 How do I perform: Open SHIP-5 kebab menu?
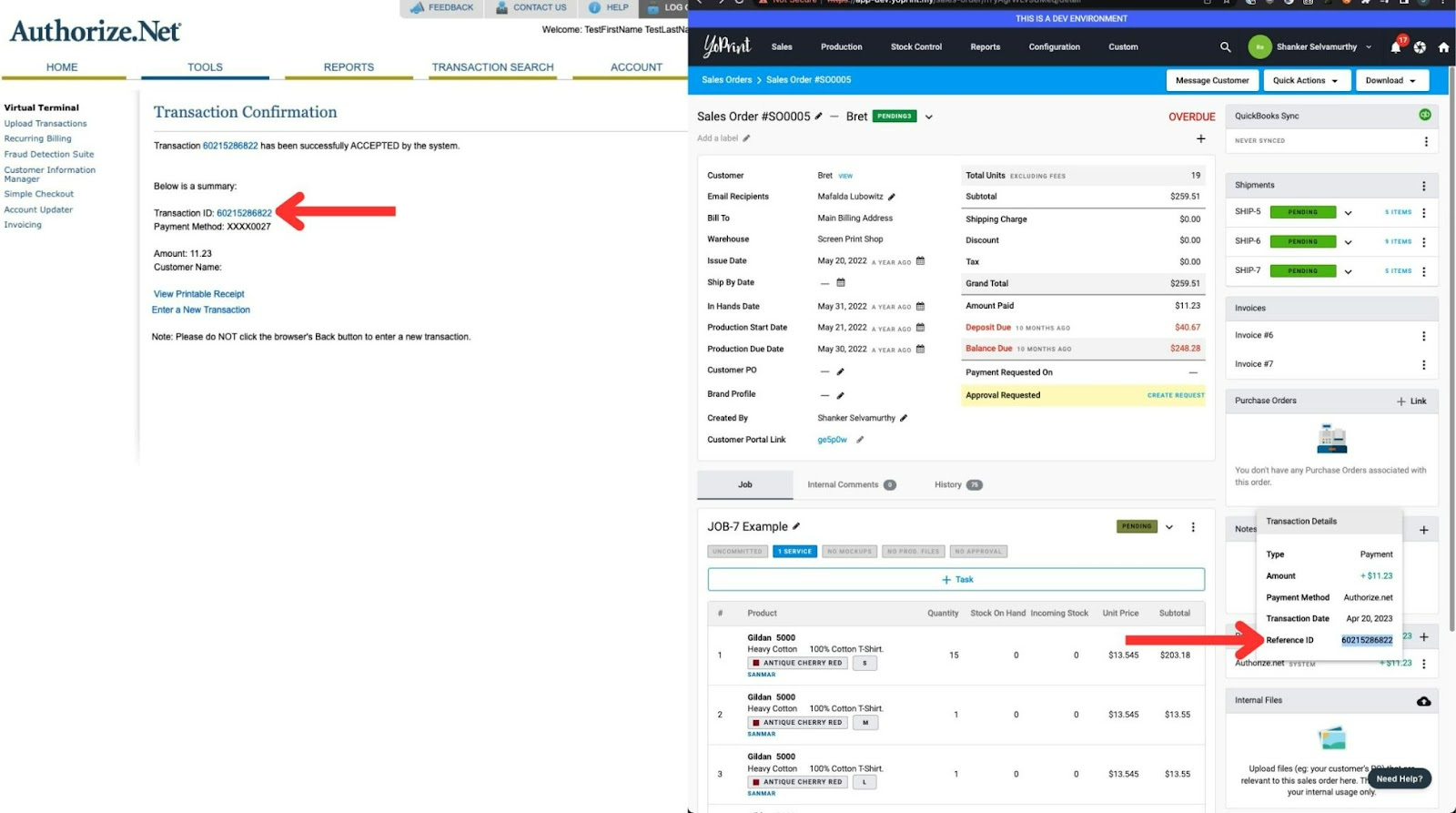(x=1423, y=212)
